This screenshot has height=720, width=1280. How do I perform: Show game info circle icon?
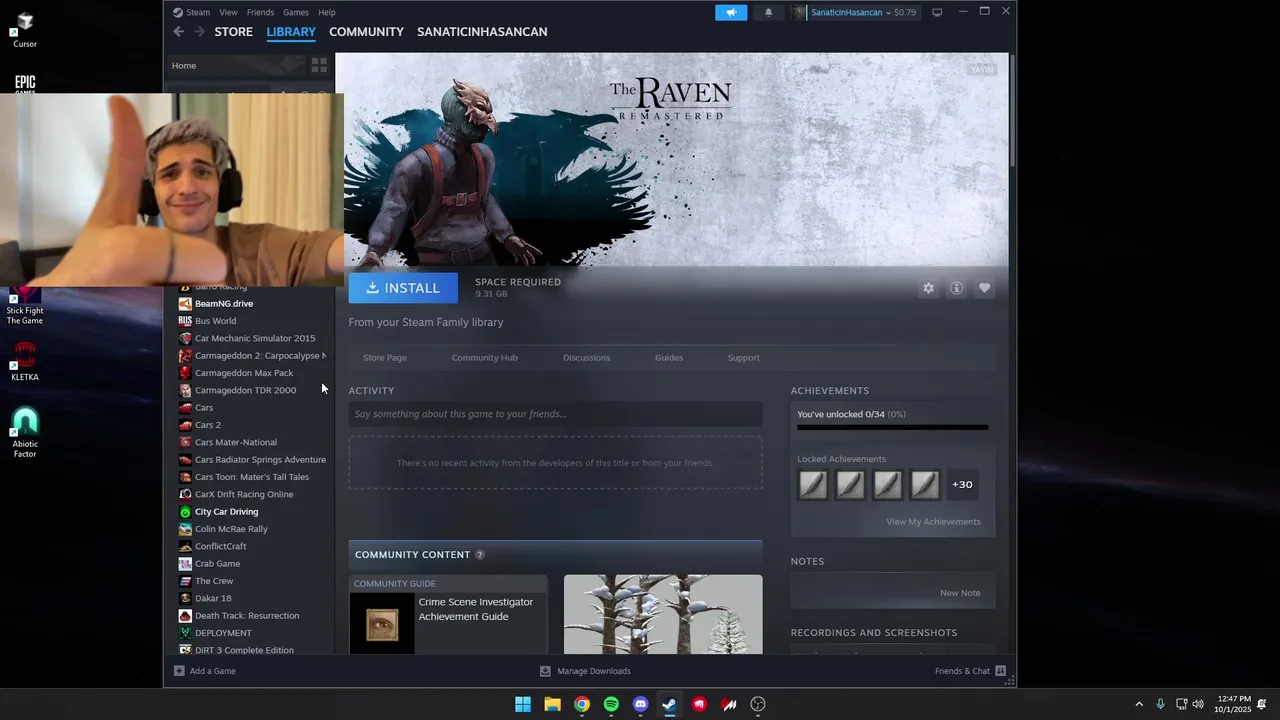(x=956, y=288)
